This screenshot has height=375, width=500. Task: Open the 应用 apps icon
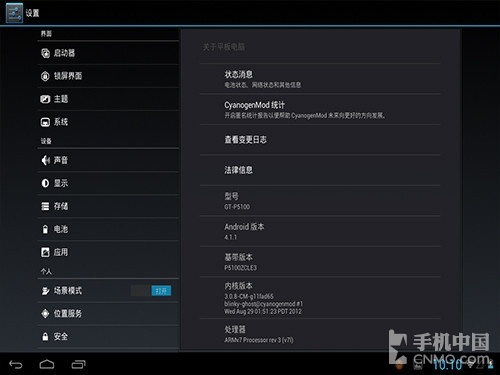click(x=45, y=252)
